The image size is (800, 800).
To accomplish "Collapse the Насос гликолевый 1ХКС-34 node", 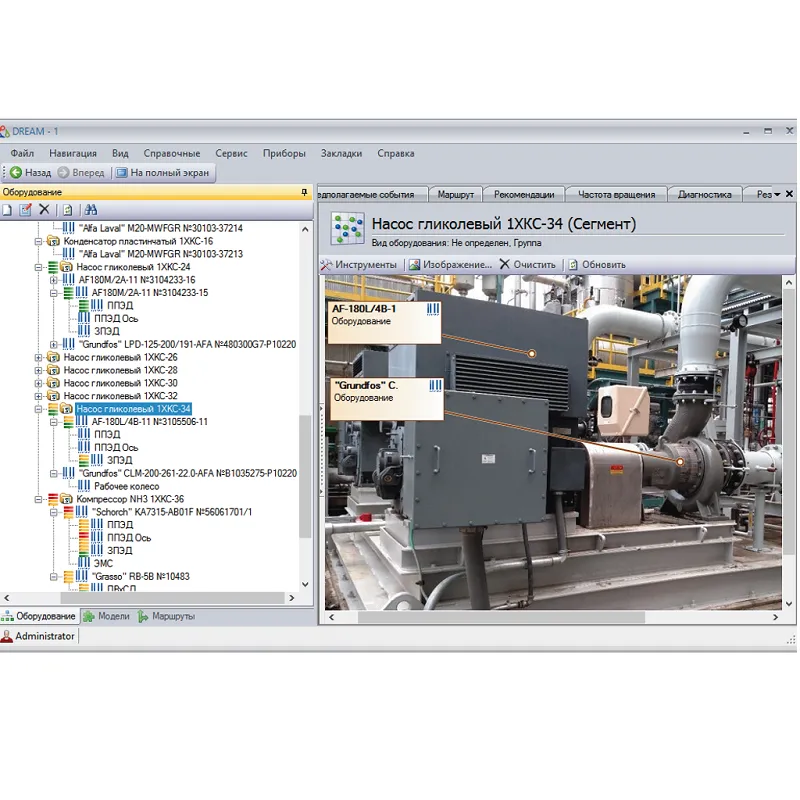I will [39, 409].
